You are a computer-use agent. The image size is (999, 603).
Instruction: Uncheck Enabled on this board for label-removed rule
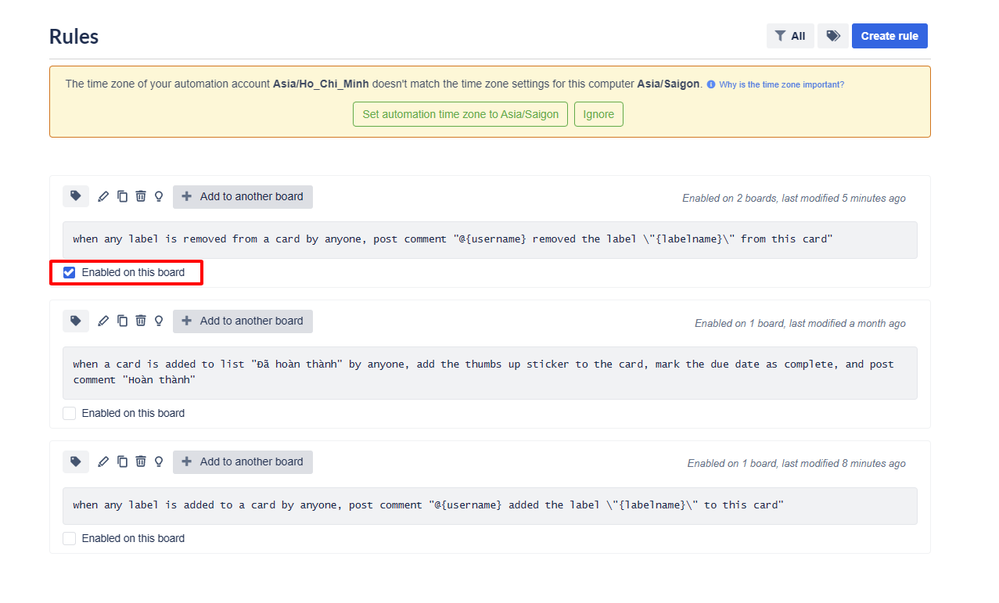pyautogui.click(x=69, y=272)
